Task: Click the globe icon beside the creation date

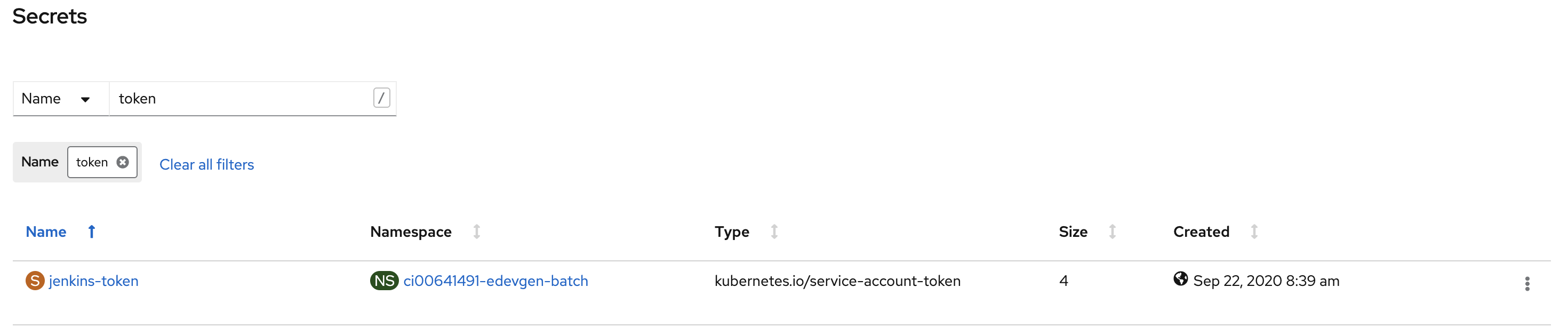Action: [x=1181, y=280]
